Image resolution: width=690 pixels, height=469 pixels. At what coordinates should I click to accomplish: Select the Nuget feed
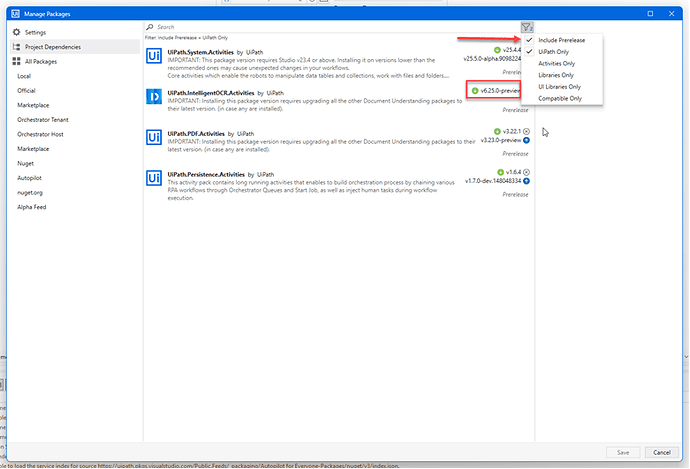coord(26,163)
